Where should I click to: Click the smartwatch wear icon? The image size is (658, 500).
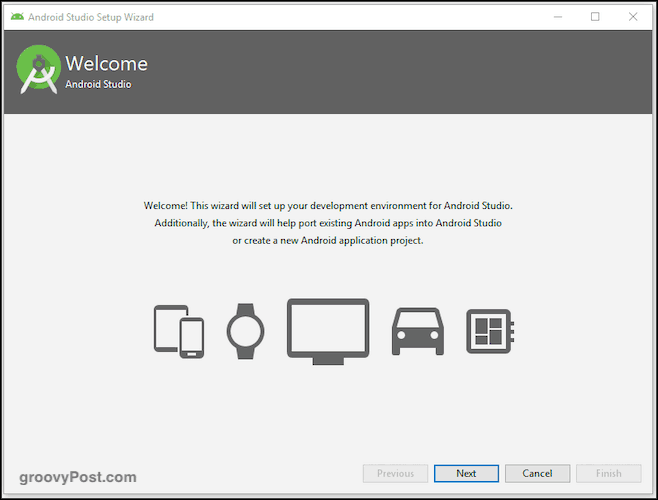point(245,331)
